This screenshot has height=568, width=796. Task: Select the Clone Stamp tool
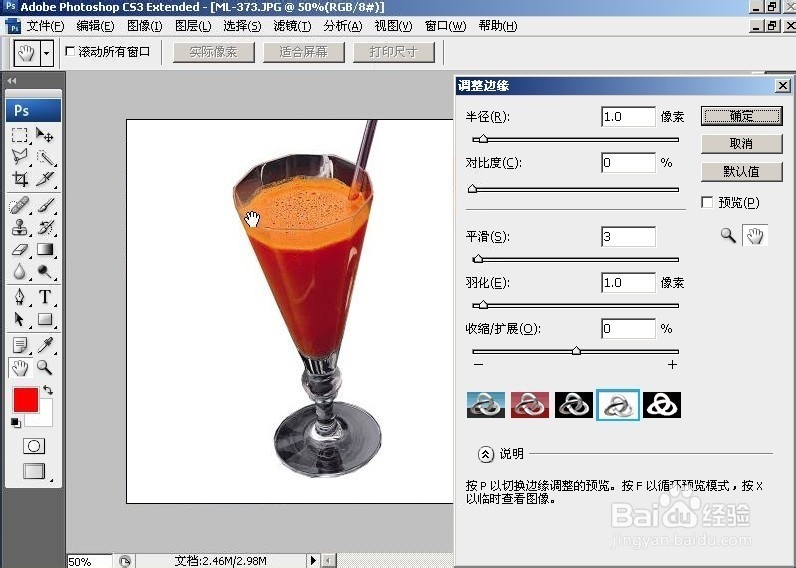pos(19,227)
